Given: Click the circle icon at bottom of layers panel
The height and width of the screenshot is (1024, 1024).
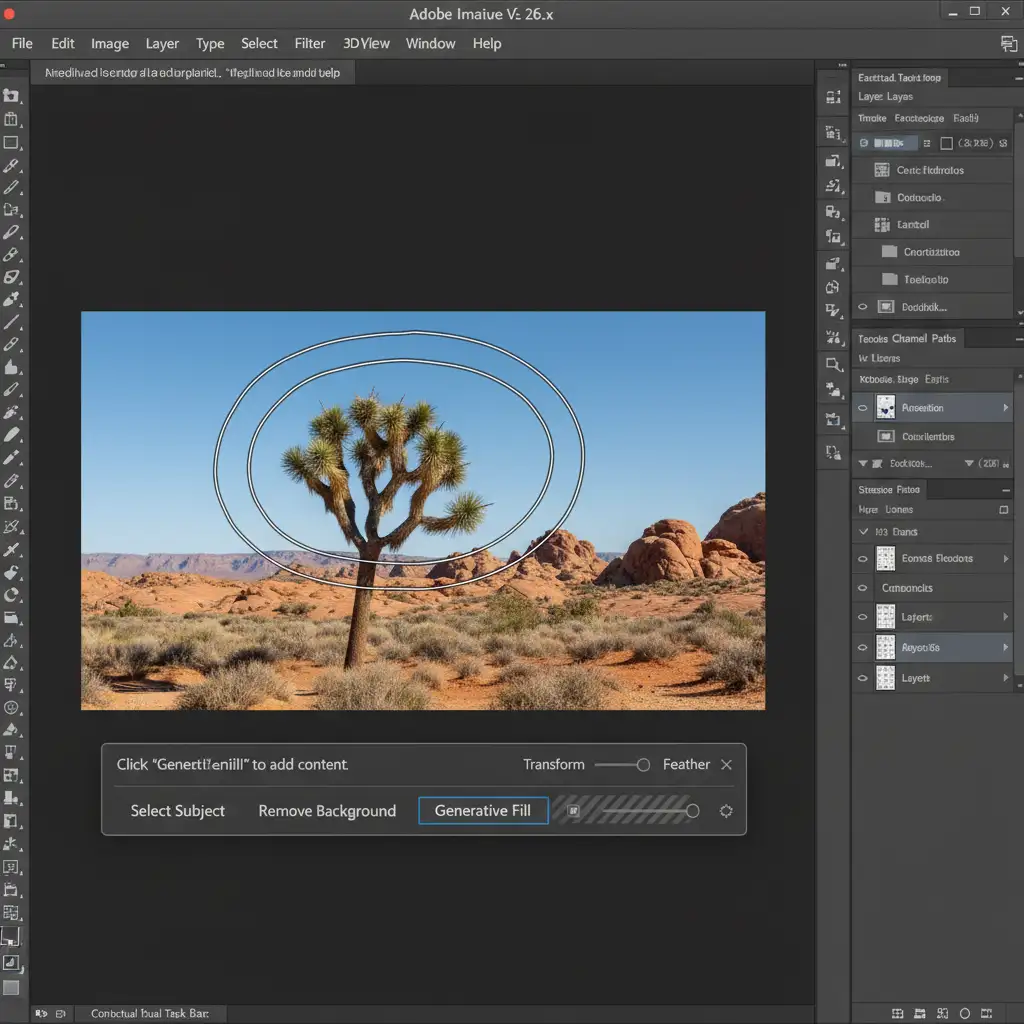Looking at the screenshot, I should (965, 1013).
